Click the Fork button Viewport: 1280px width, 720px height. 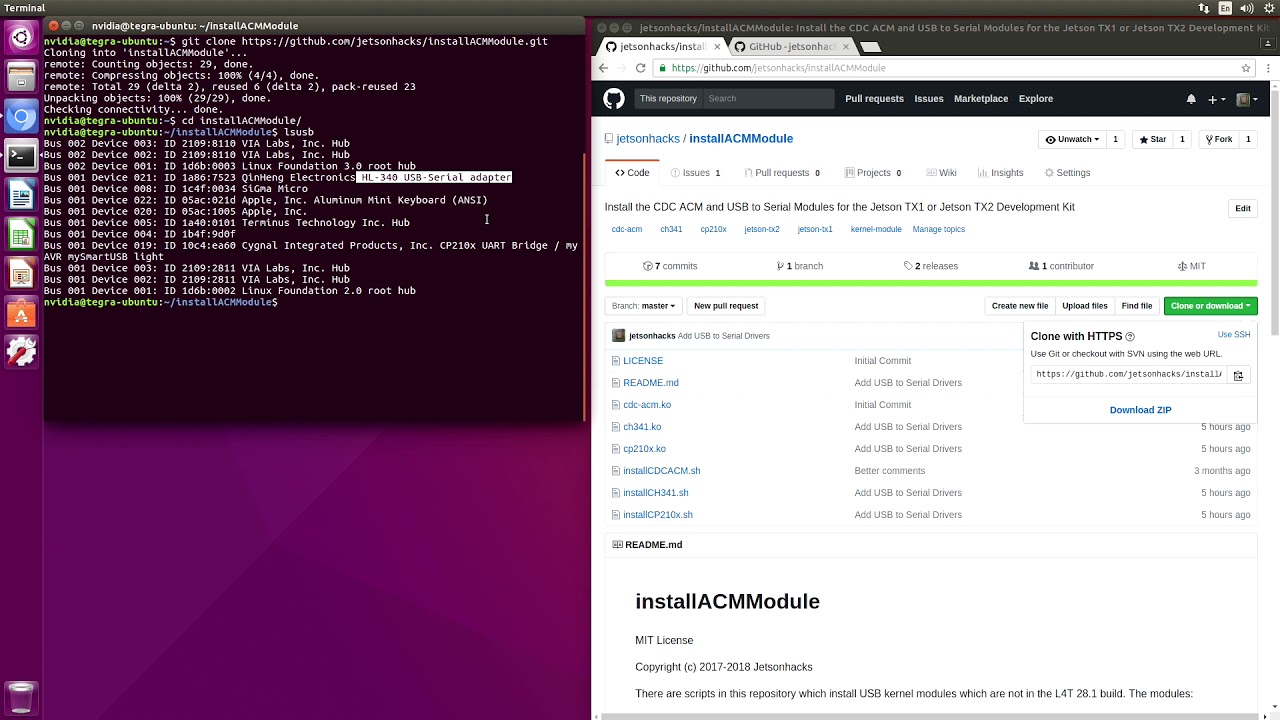(1219, 139)
